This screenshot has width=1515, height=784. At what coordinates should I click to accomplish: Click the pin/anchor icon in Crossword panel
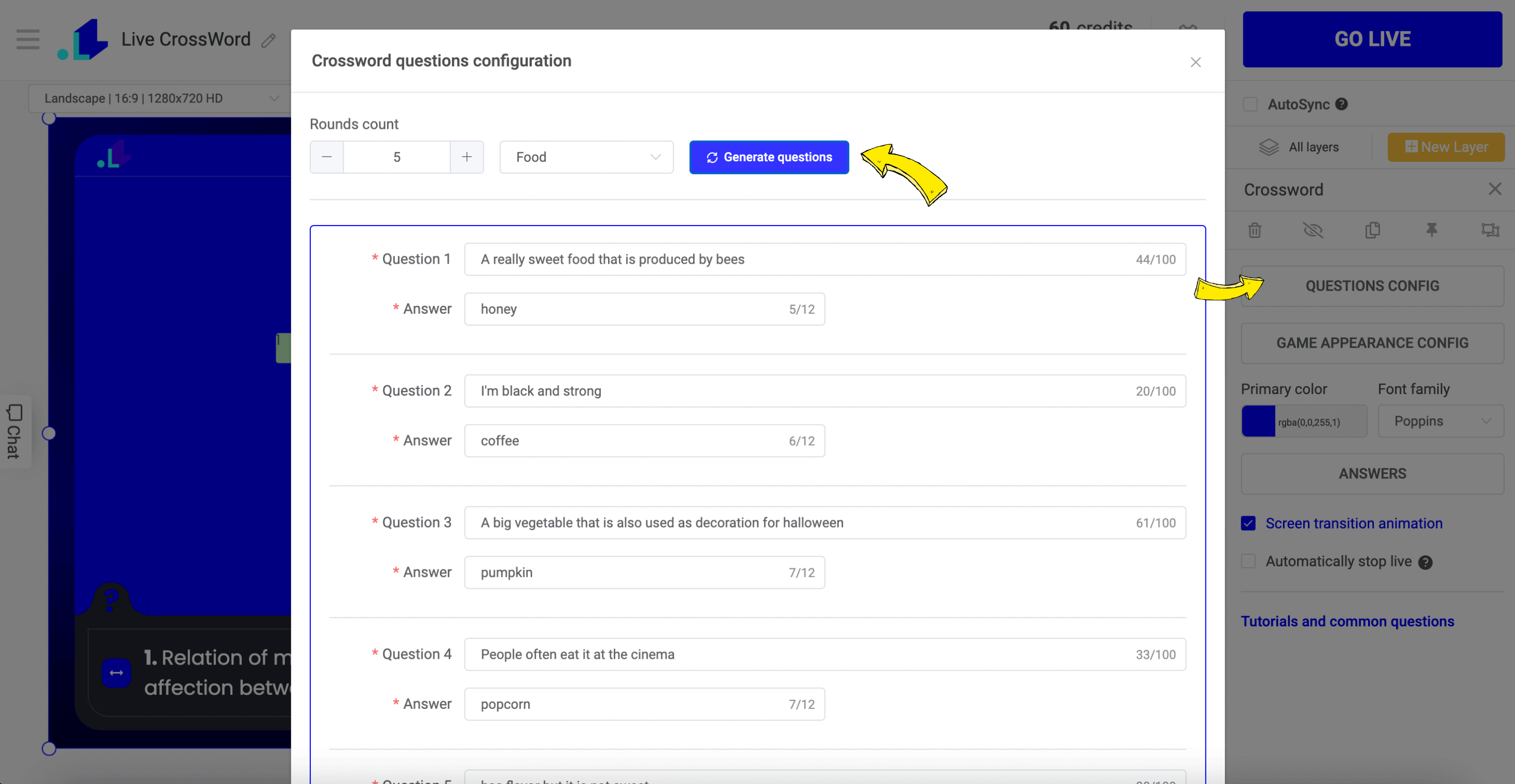[1430, 230]
